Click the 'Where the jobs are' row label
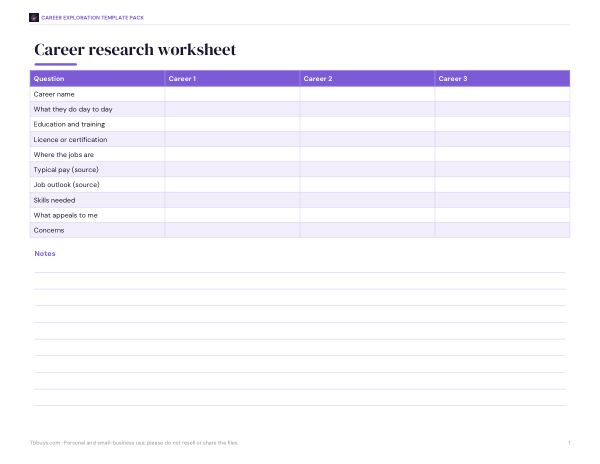 point(64,155)
